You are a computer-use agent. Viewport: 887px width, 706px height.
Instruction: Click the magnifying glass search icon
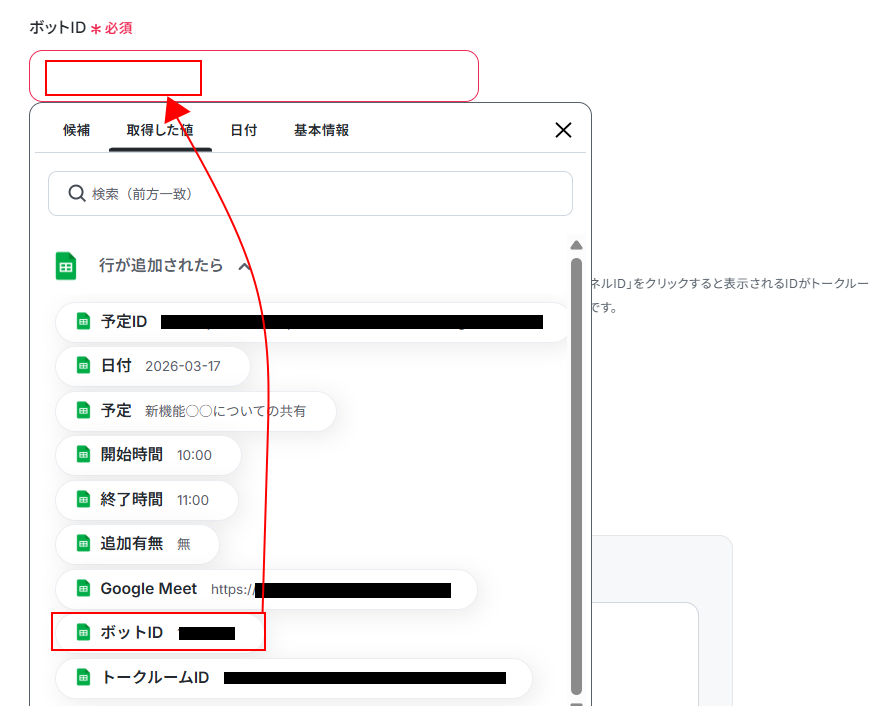tap(76, 193)
